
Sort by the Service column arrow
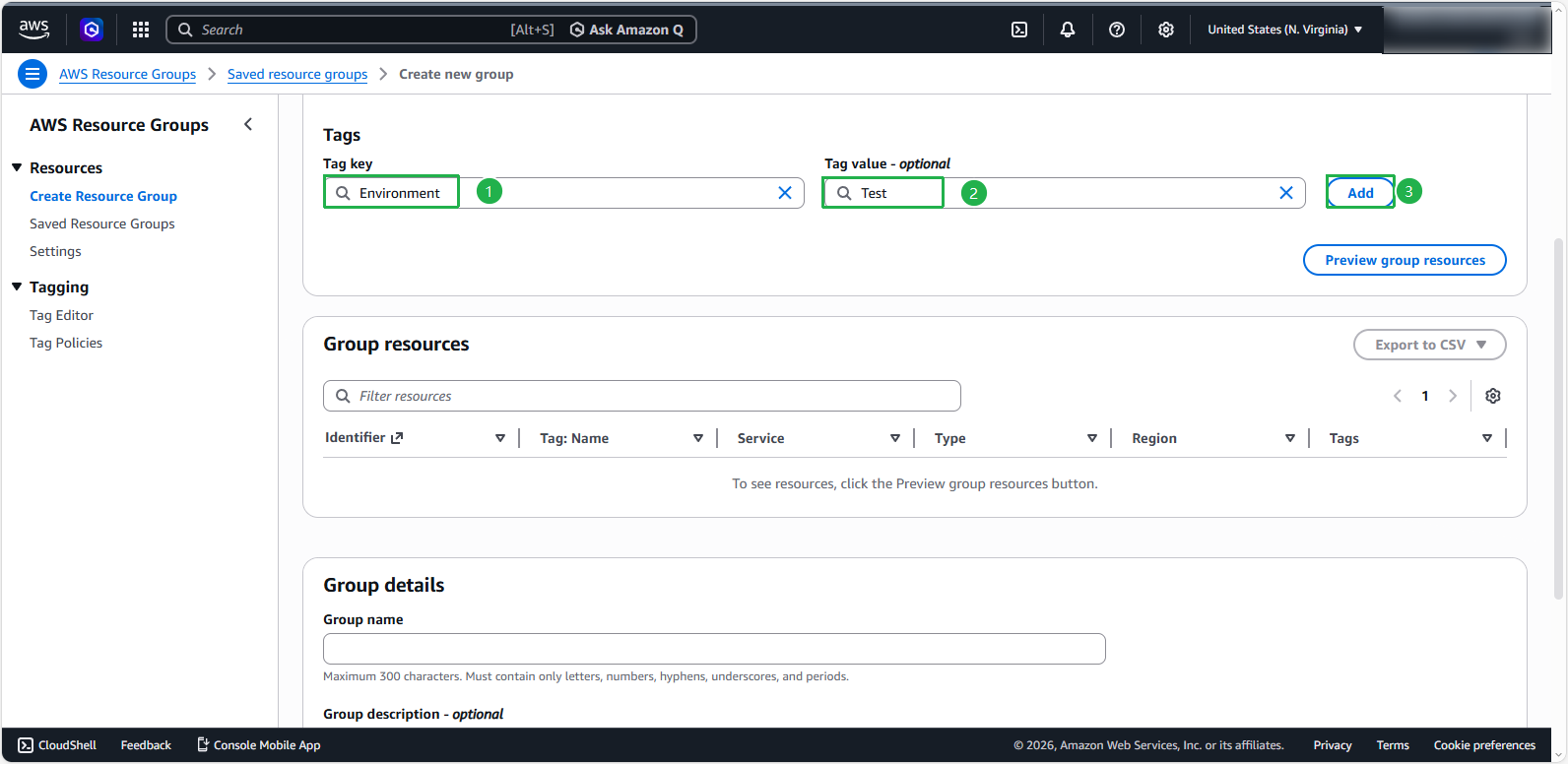click(895, 438)
